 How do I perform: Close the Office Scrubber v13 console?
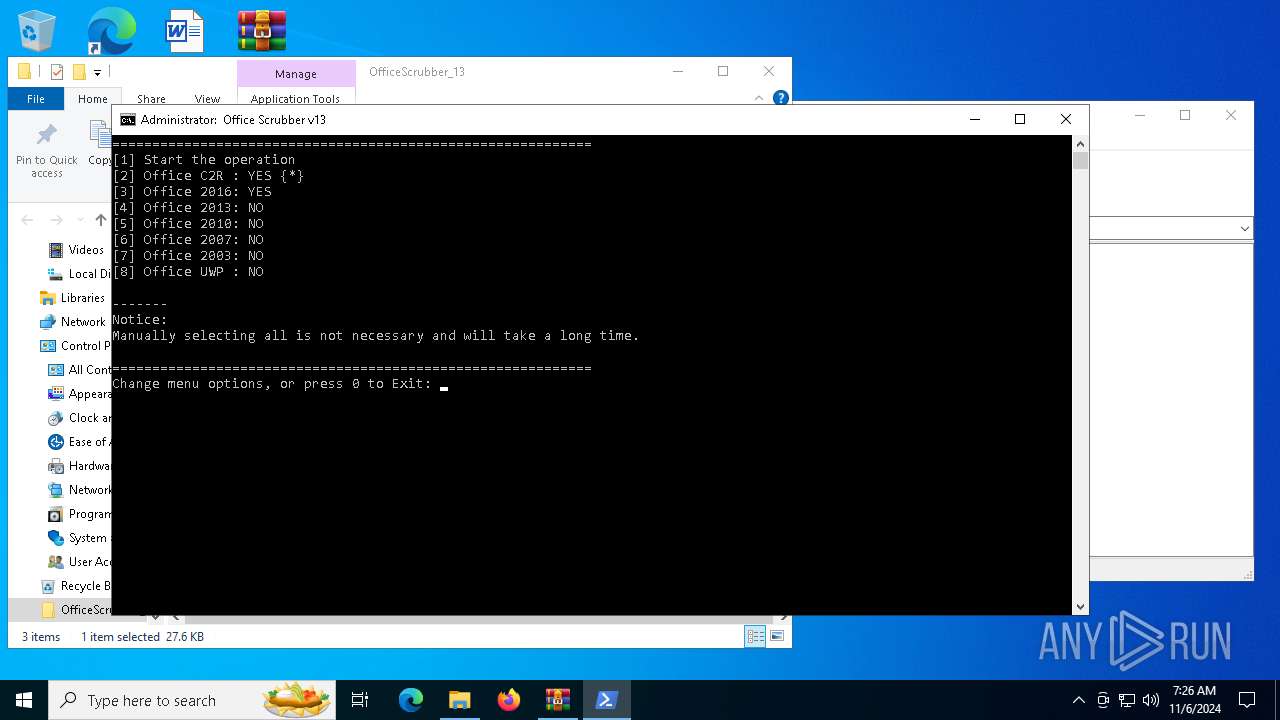[x=1066, y=119]
